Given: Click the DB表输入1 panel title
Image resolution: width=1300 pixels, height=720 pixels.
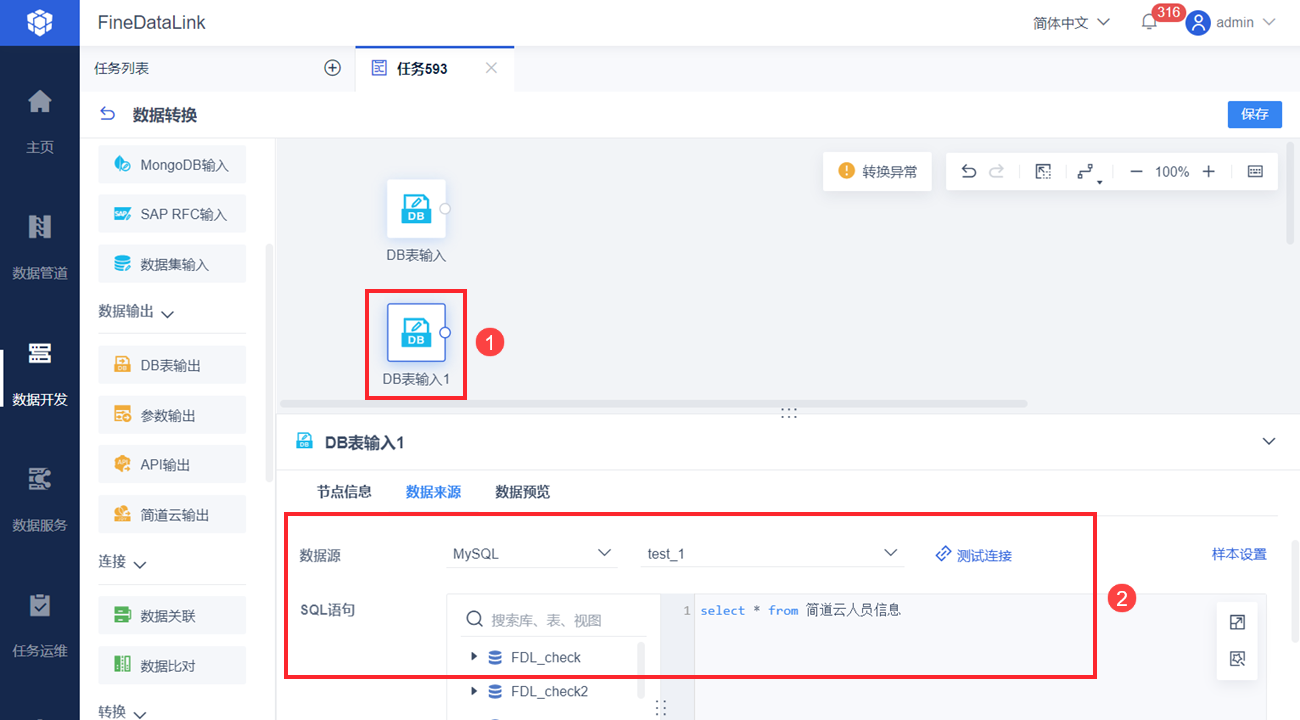Looking at the screenshot, I should (x=364, y=442).
